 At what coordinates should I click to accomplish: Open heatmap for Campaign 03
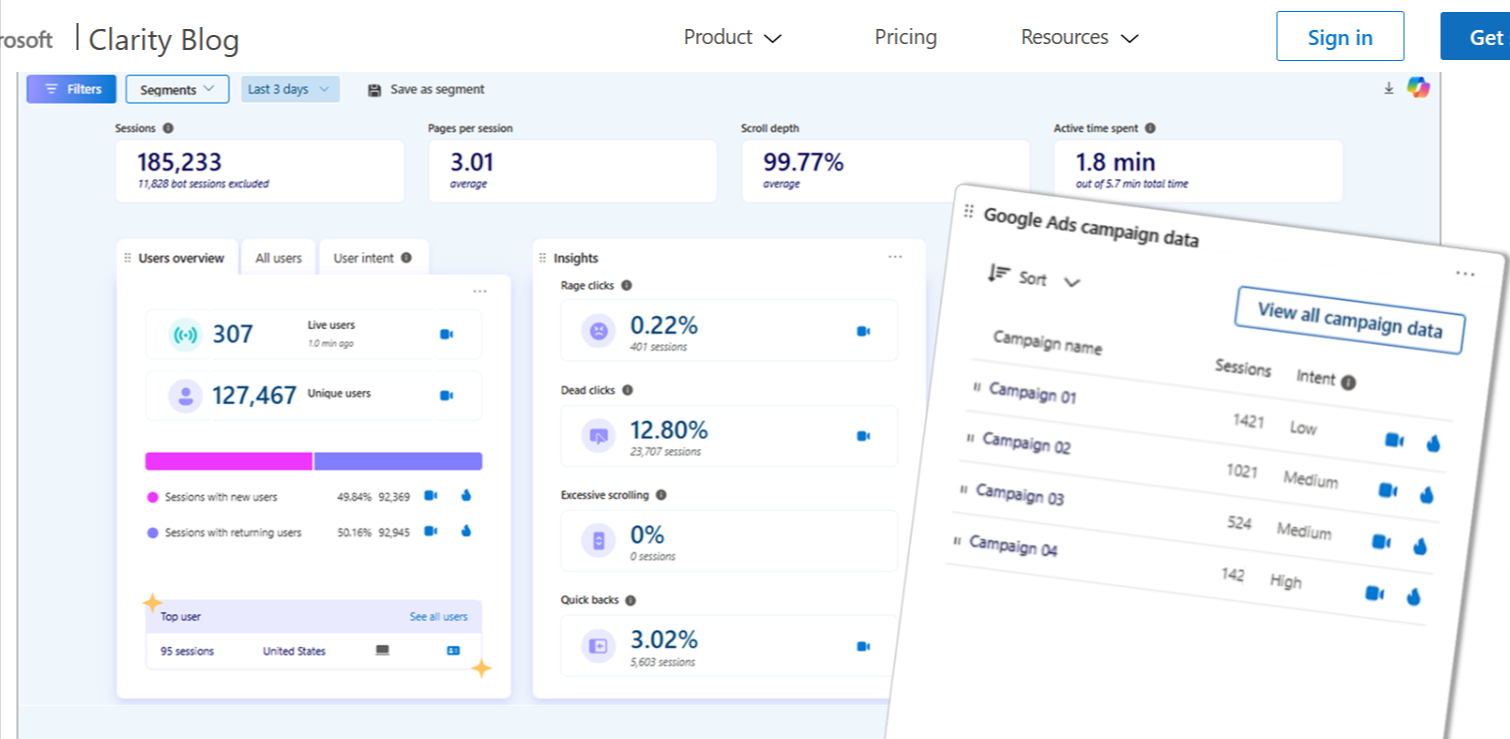click(1420, 546)
